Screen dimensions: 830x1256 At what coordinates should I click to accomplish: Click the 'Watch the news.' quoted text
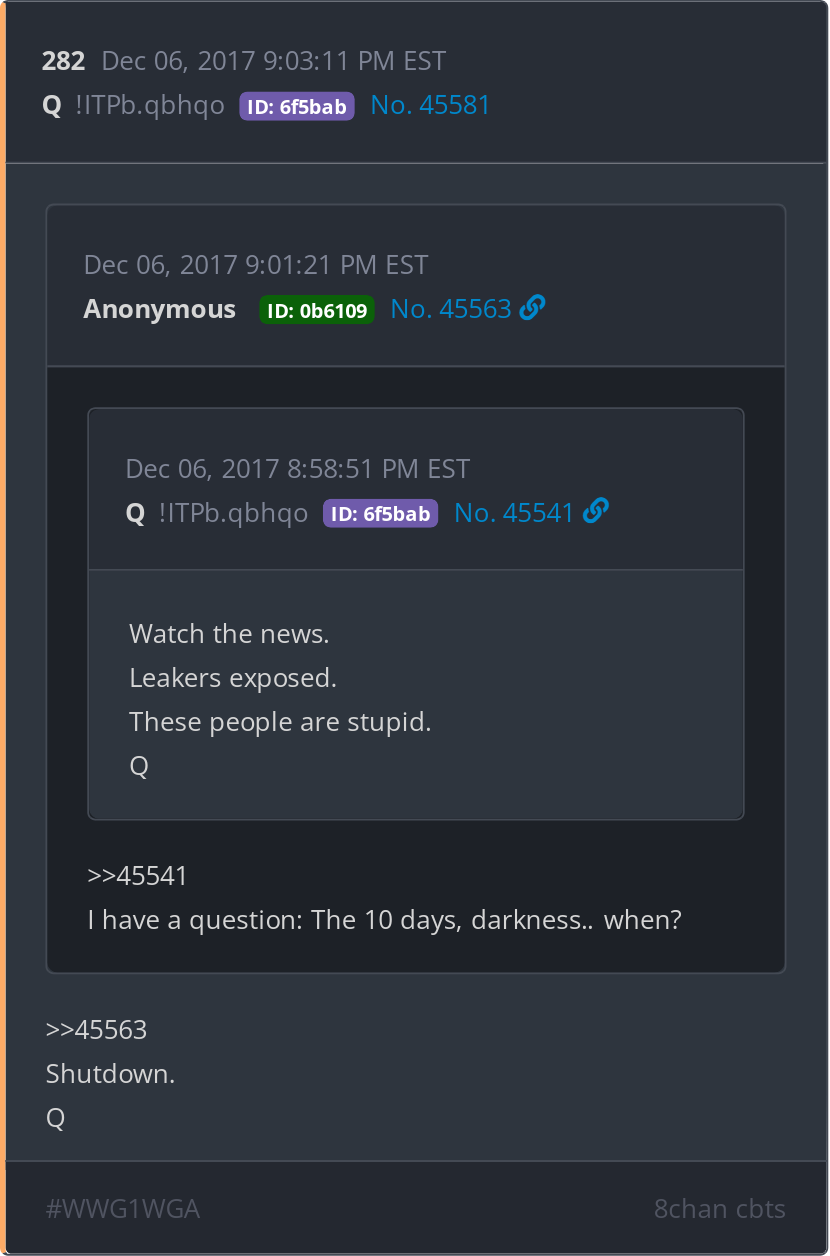click(x=229, y=634)
